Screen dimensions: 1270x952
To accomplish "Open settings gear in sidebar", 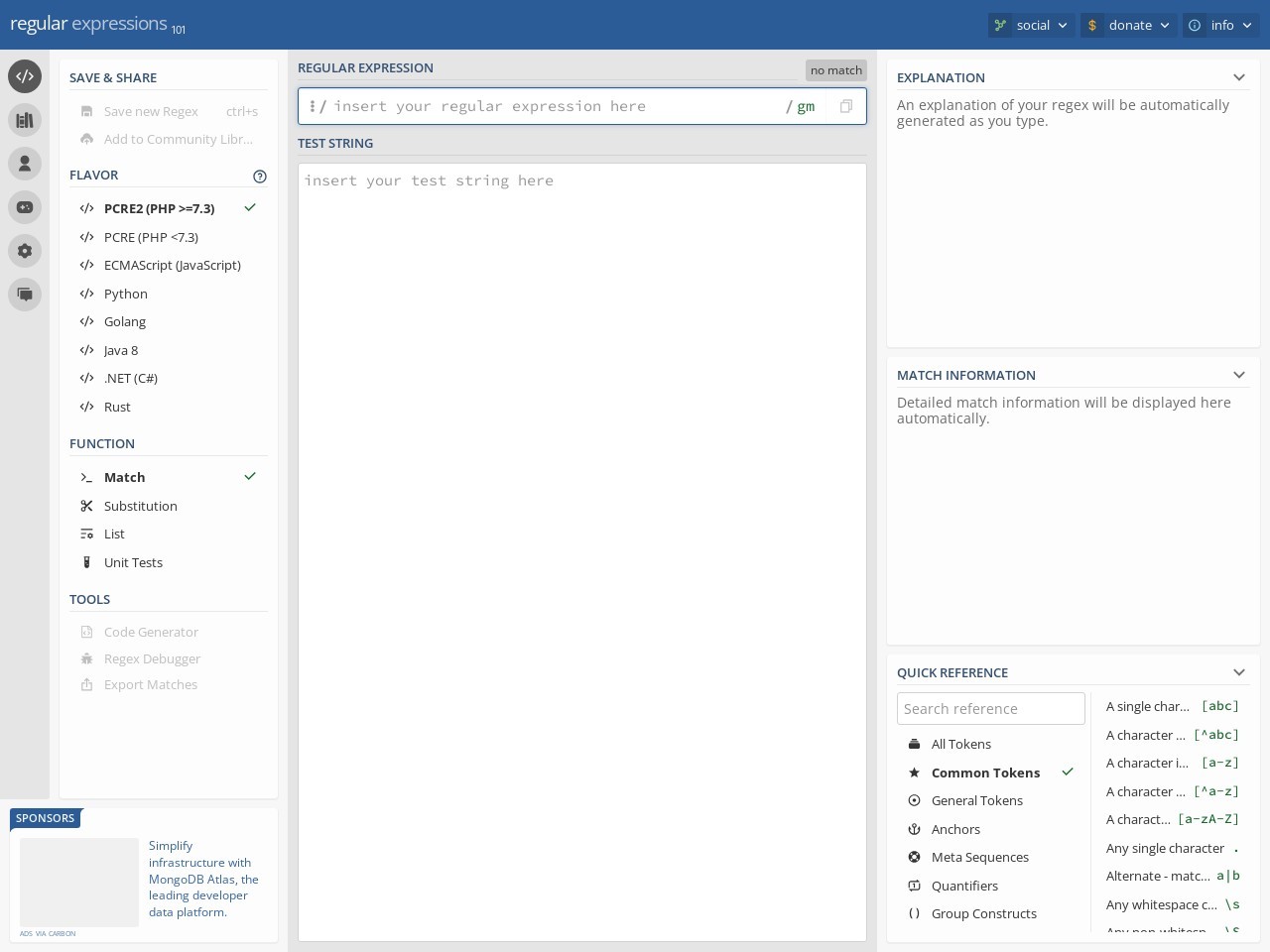I will [25, 251].
